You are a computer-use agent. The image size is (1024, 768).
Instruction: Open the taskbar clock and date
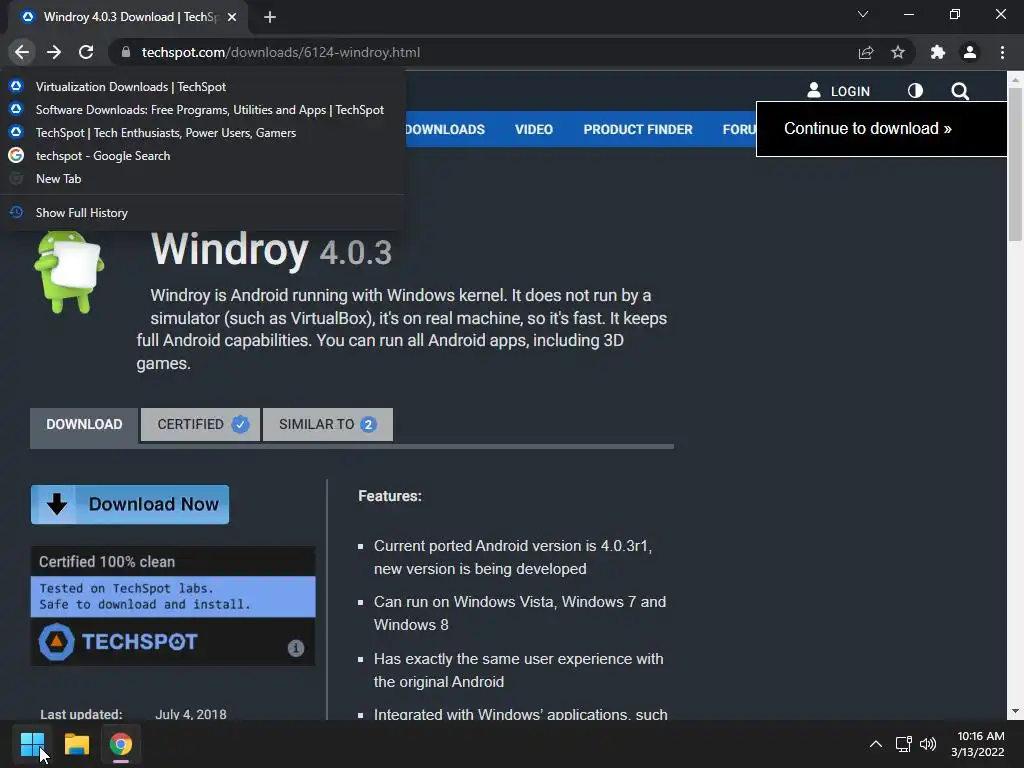click(978, 744)
